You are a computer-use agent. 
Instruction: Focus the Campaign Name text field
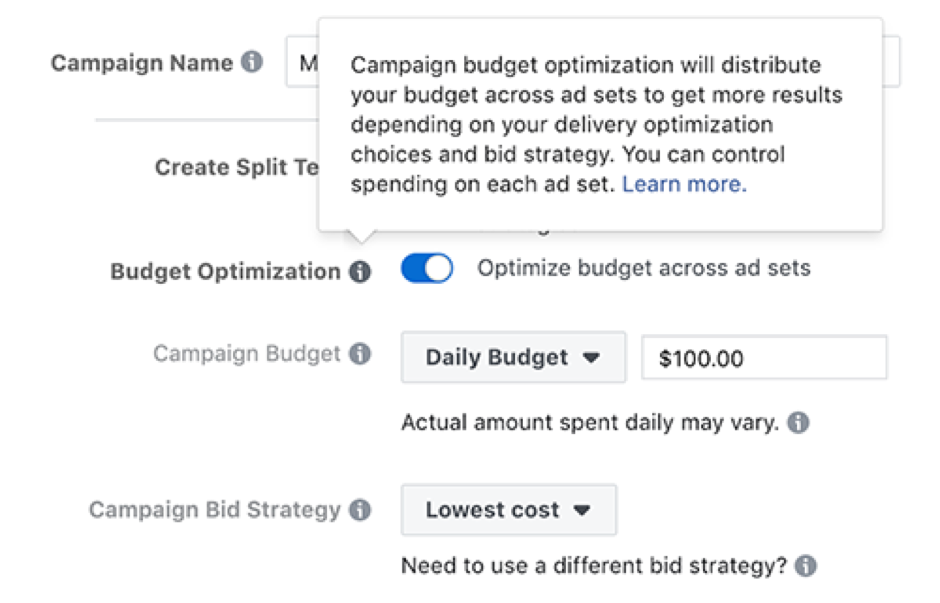coord(302,63)
